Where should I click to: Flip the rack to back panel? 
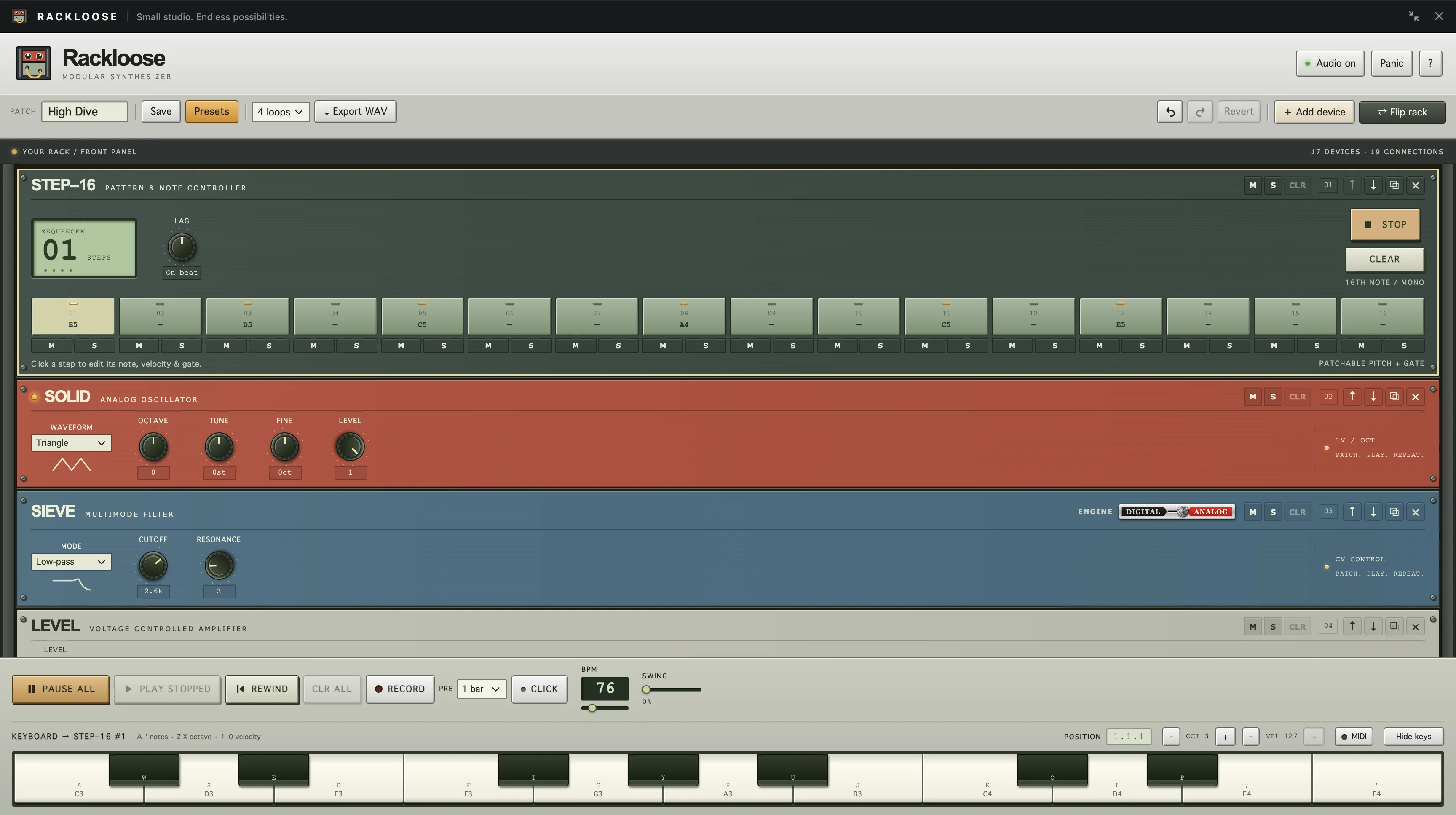tap(1402, 112)
